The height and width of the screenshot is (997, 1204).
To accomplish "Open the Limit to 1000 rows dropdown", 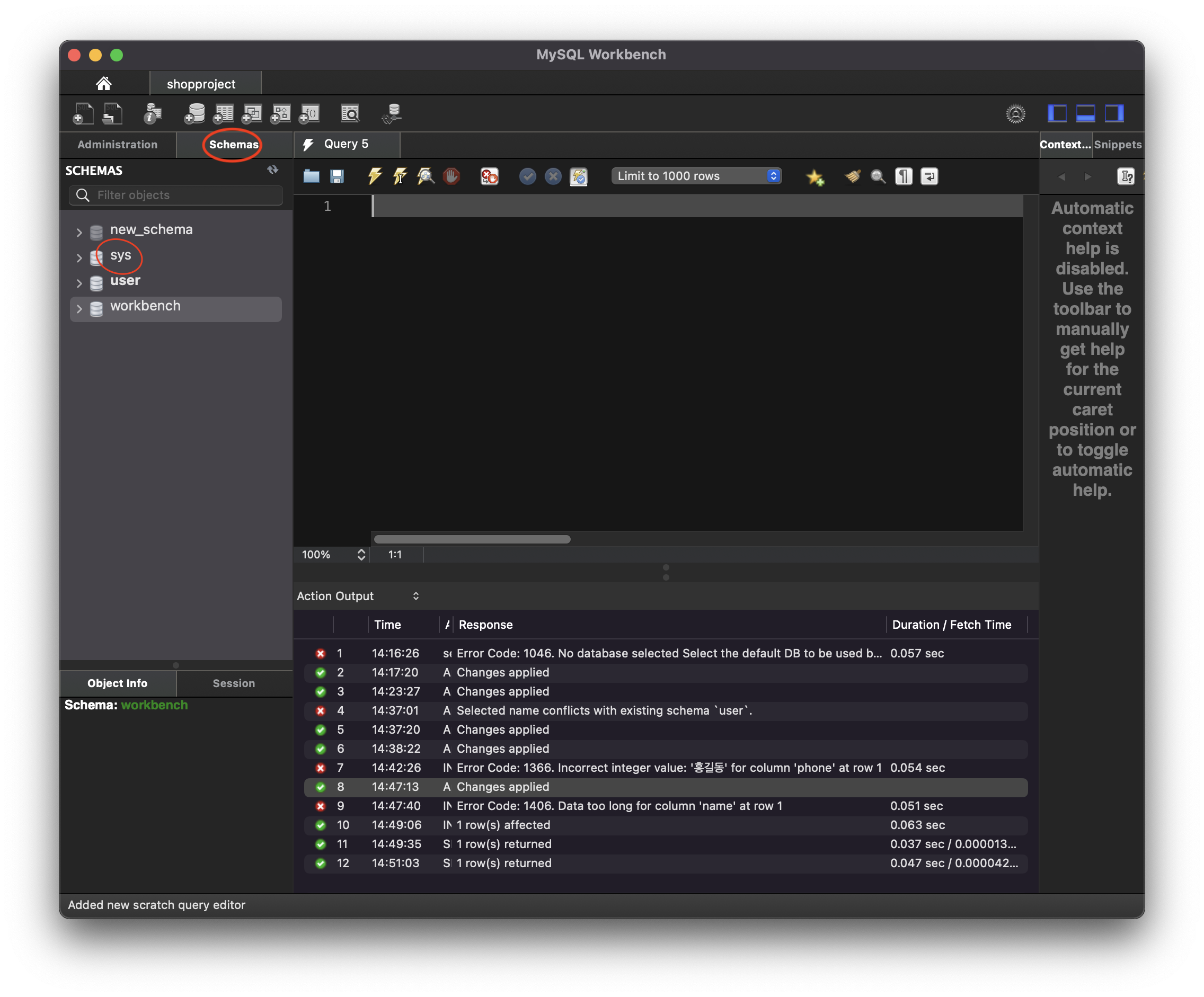I will point(696,176).
